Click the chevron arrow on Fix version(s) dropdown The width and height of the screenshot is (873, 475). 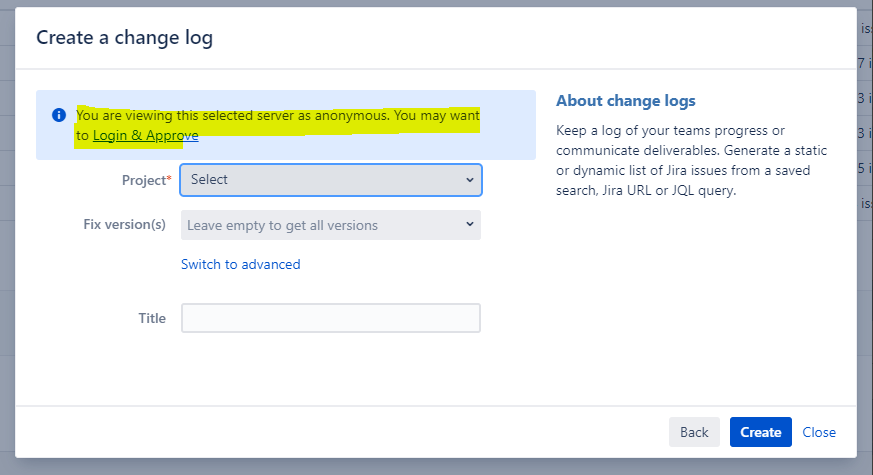click(470, 225)
